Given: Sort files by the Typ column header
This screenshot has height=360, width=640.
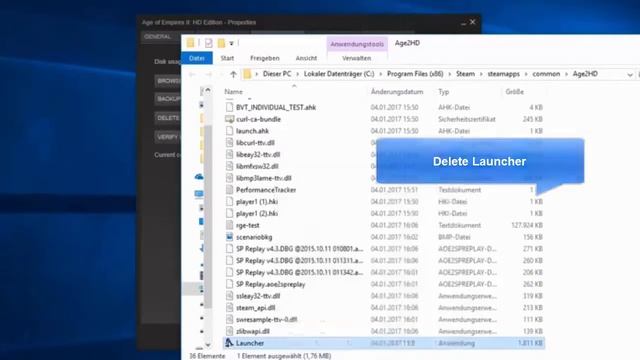Looking at the screenshot, I should pos(444,92).
